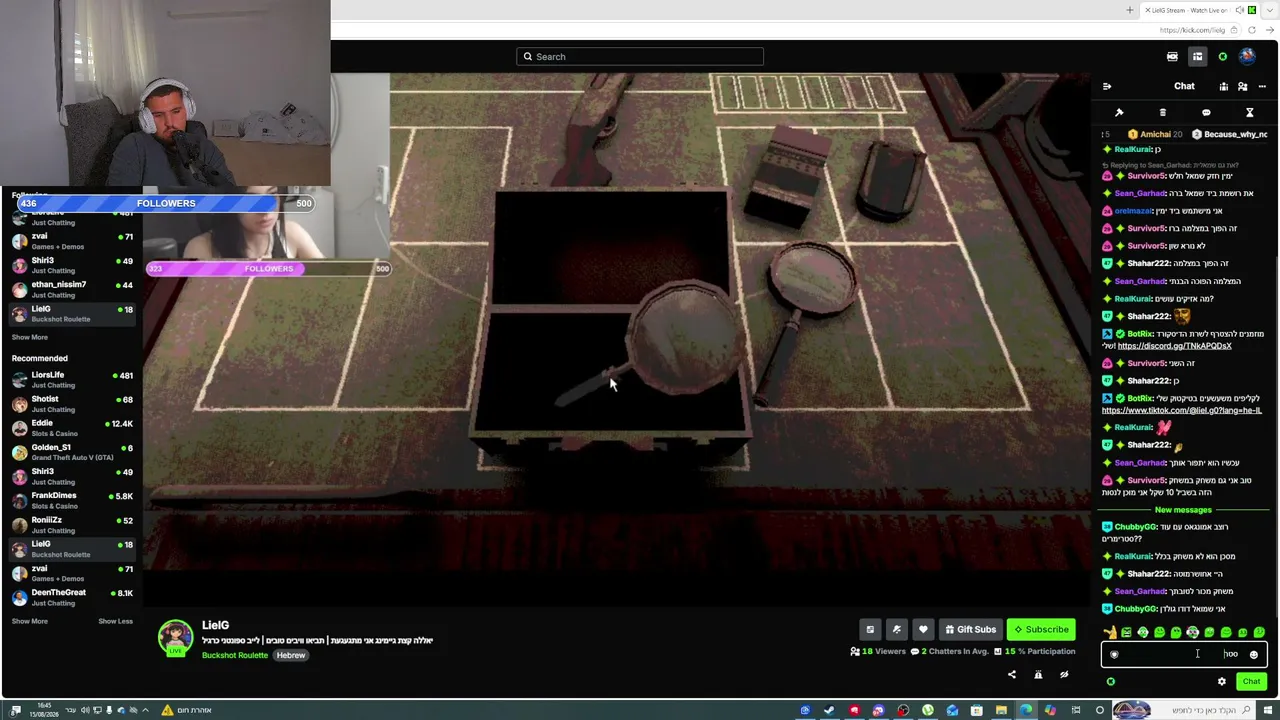The width and height of the screenshot is (1280, 720).
Task: Click the Because_why_nc leaderboard entry
Action: (x=1230, y=134)
